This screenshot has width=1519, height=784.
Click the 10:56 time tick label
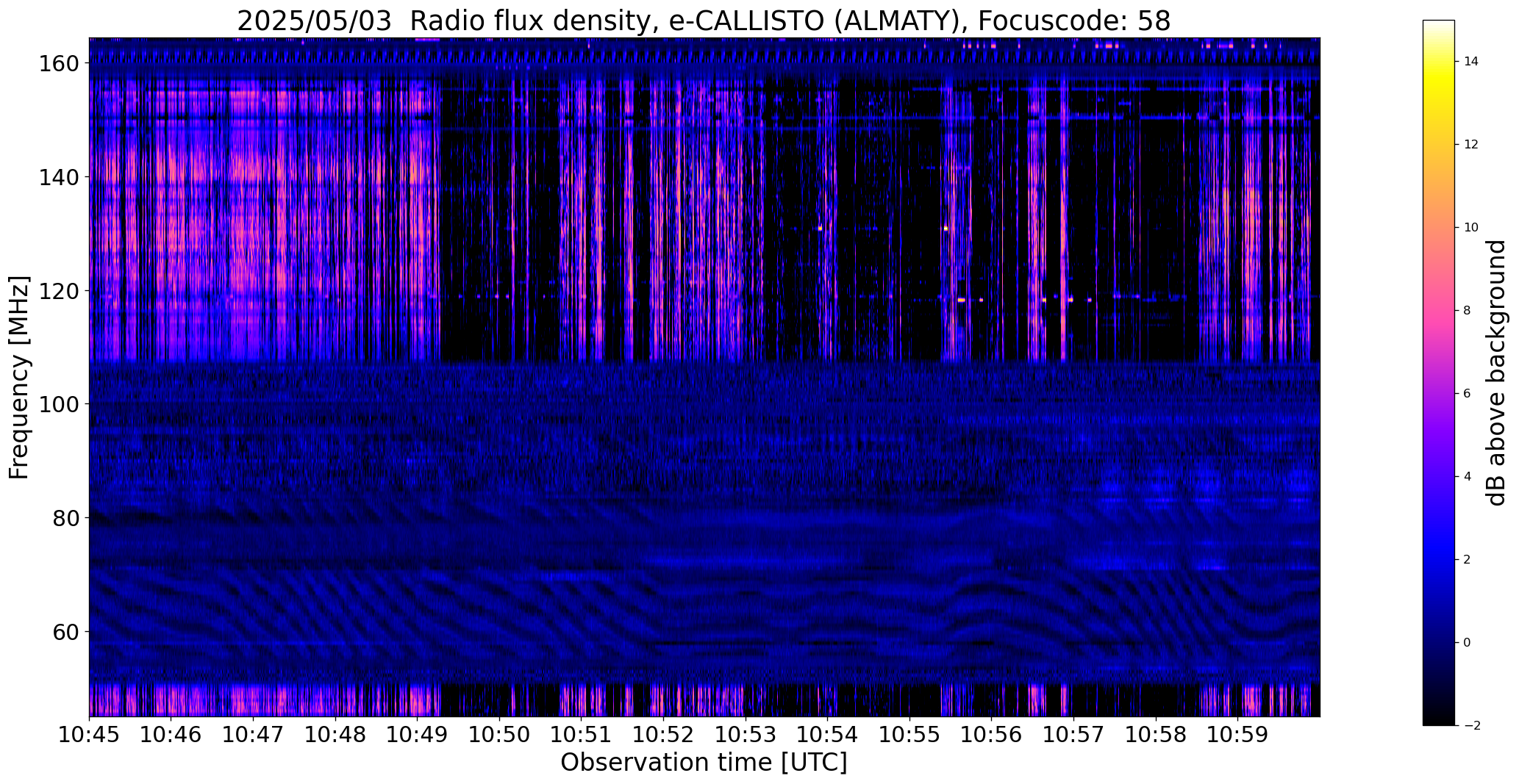point(992,735)
